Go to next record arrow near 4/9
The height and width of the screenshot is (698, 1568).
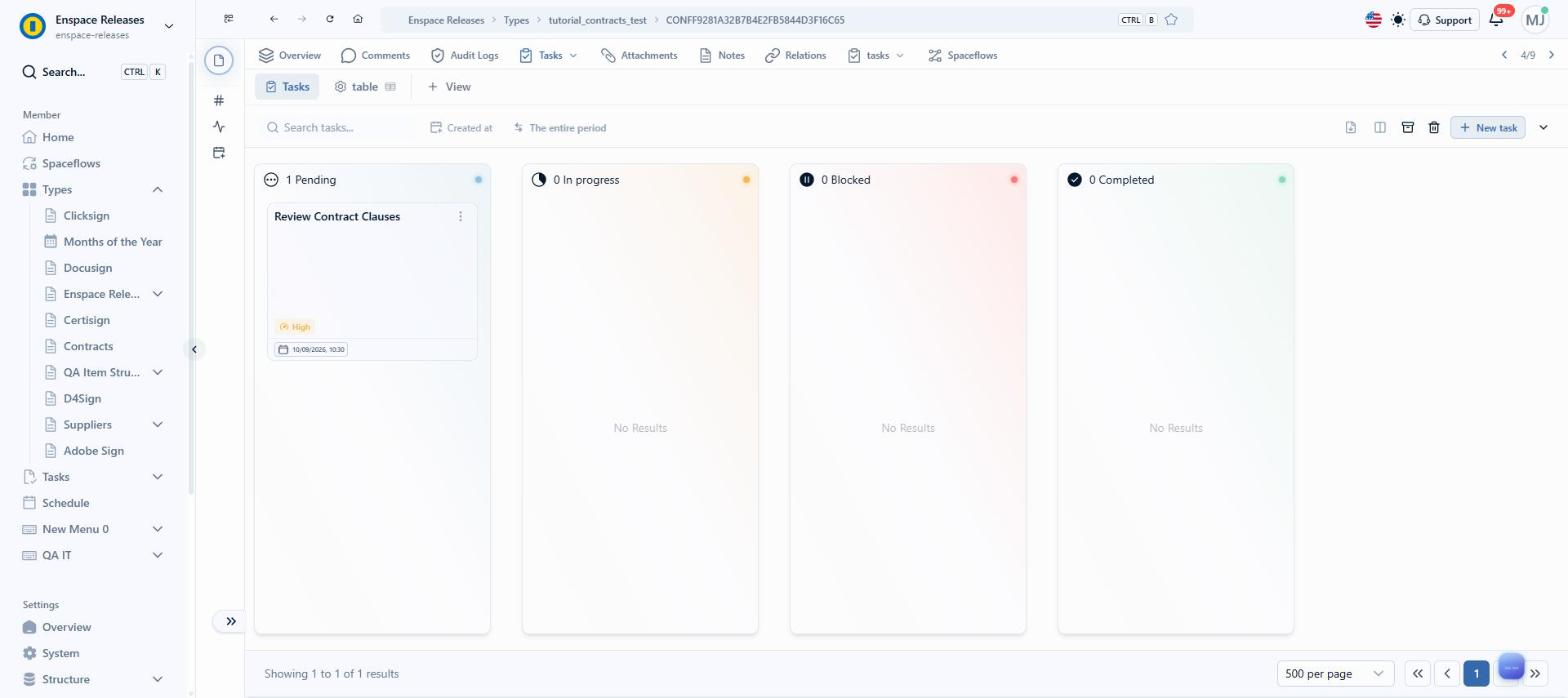[1552, 55]
